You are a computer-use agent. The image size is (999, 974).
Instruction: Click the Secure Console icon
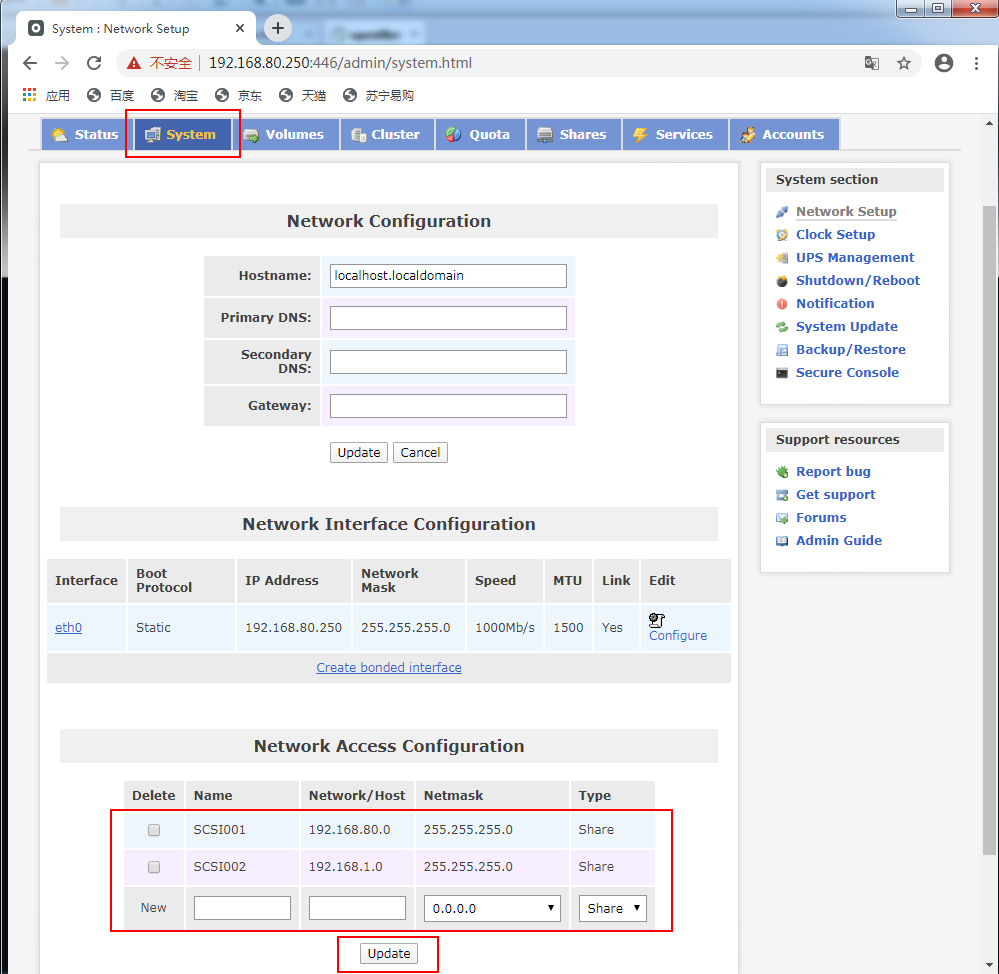pos(782,372)
